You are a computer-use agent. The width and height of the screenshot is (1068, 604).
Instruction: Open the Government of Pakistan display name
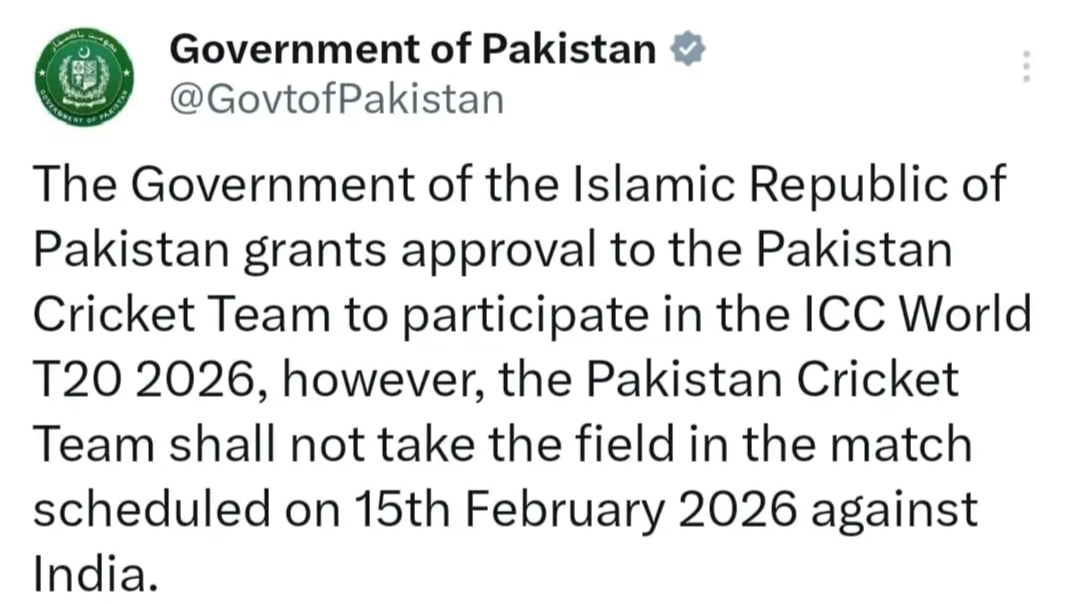point(413,49)
